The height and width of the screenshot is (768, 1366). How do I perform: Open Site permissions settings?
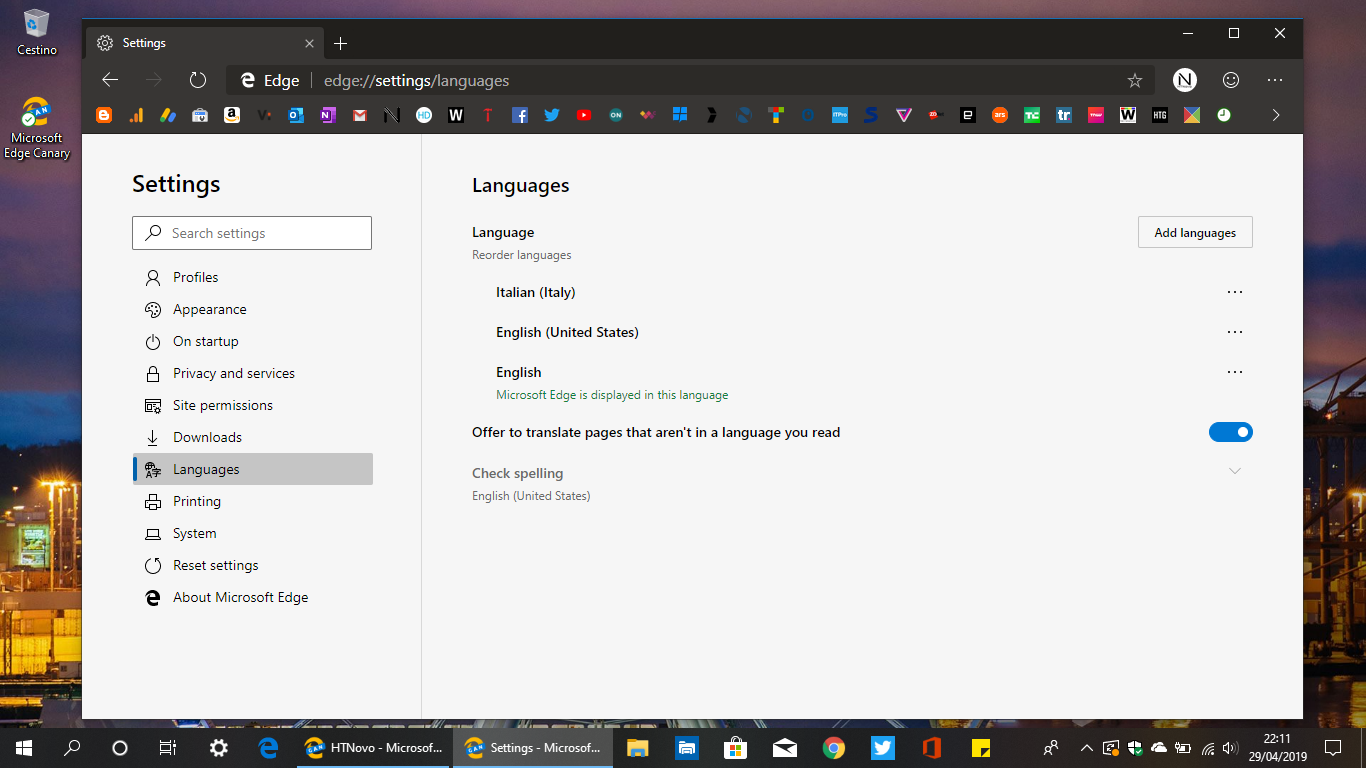(252, 405)
